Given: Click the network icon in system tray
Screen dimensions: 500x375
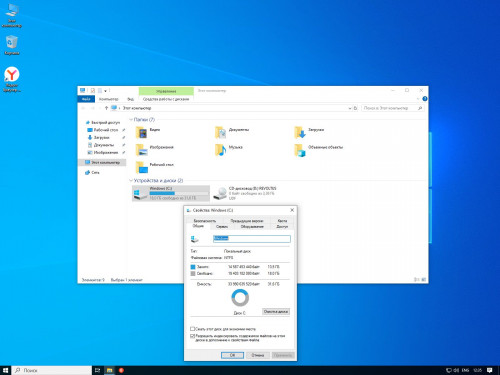Looking at the screenshot, I should pyautogui.click(x=449, y=370).
